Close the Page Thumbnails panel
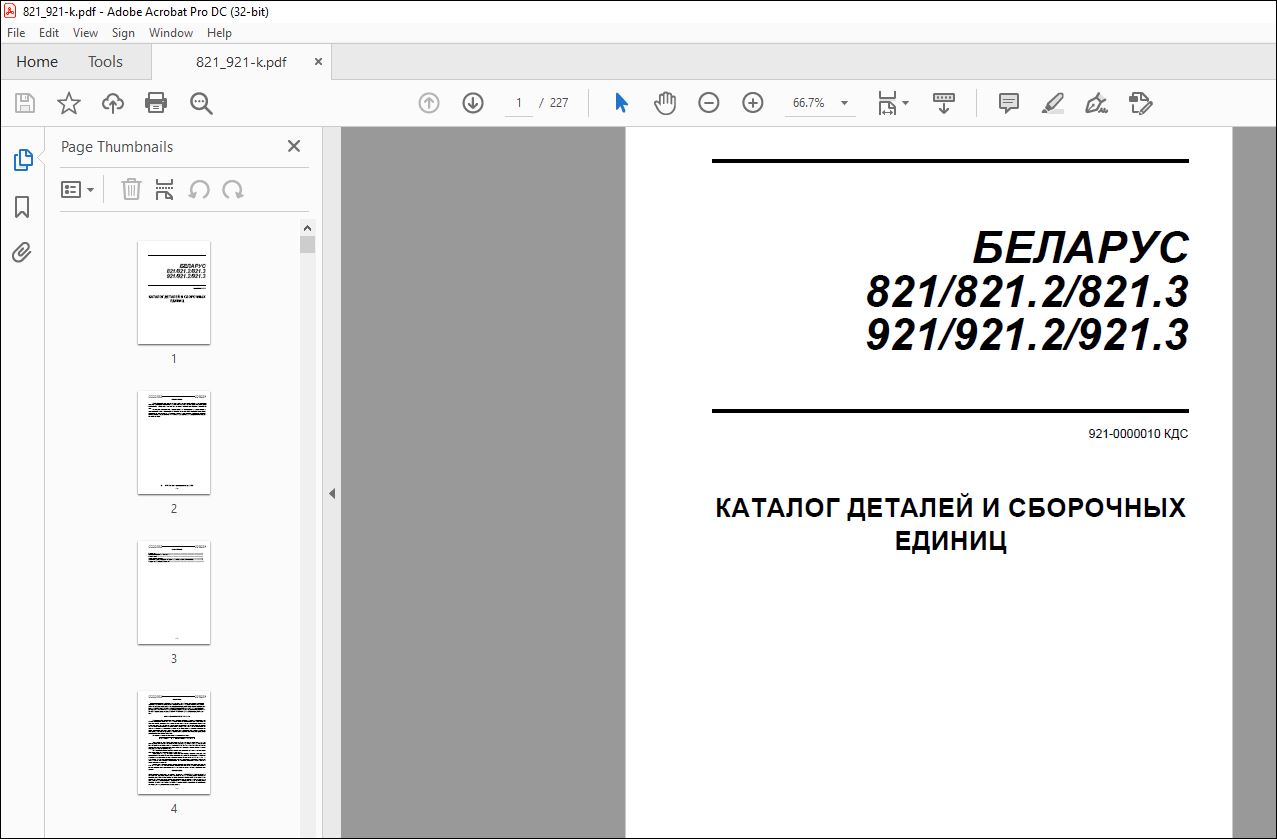This screenshot has height=839, width=1277. (294, 146)
